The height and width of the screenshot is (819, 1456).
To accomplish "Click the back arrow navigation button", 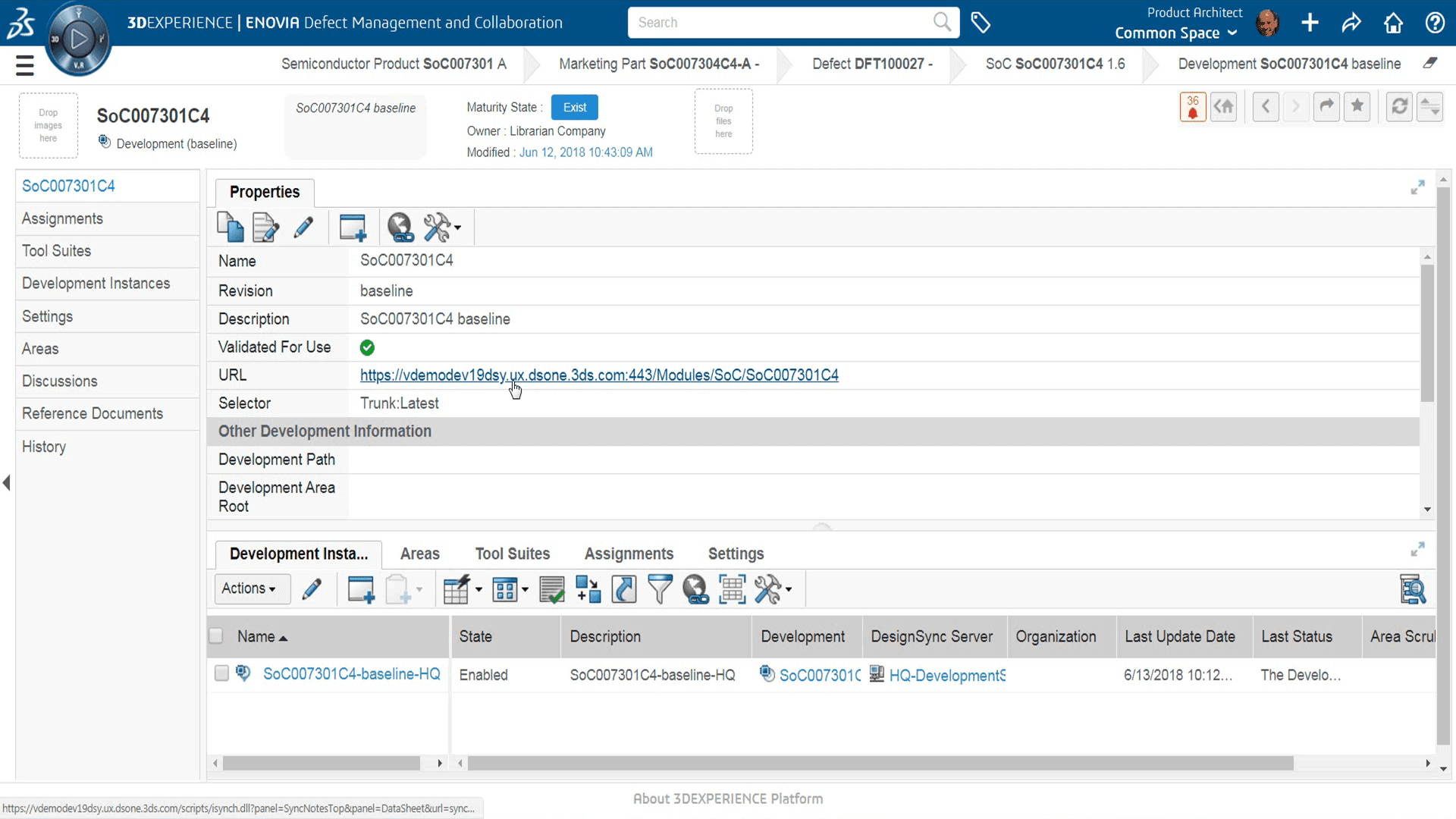I will [1266, 107].
